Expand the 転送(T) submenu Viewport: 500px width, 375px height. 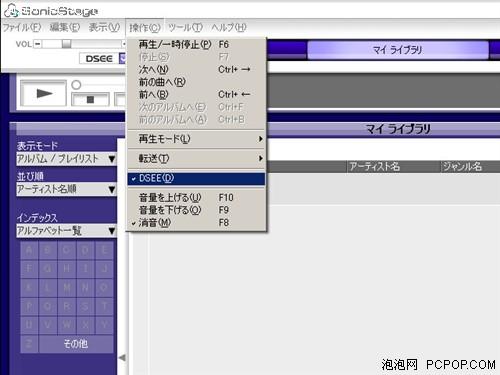point(196,158)
